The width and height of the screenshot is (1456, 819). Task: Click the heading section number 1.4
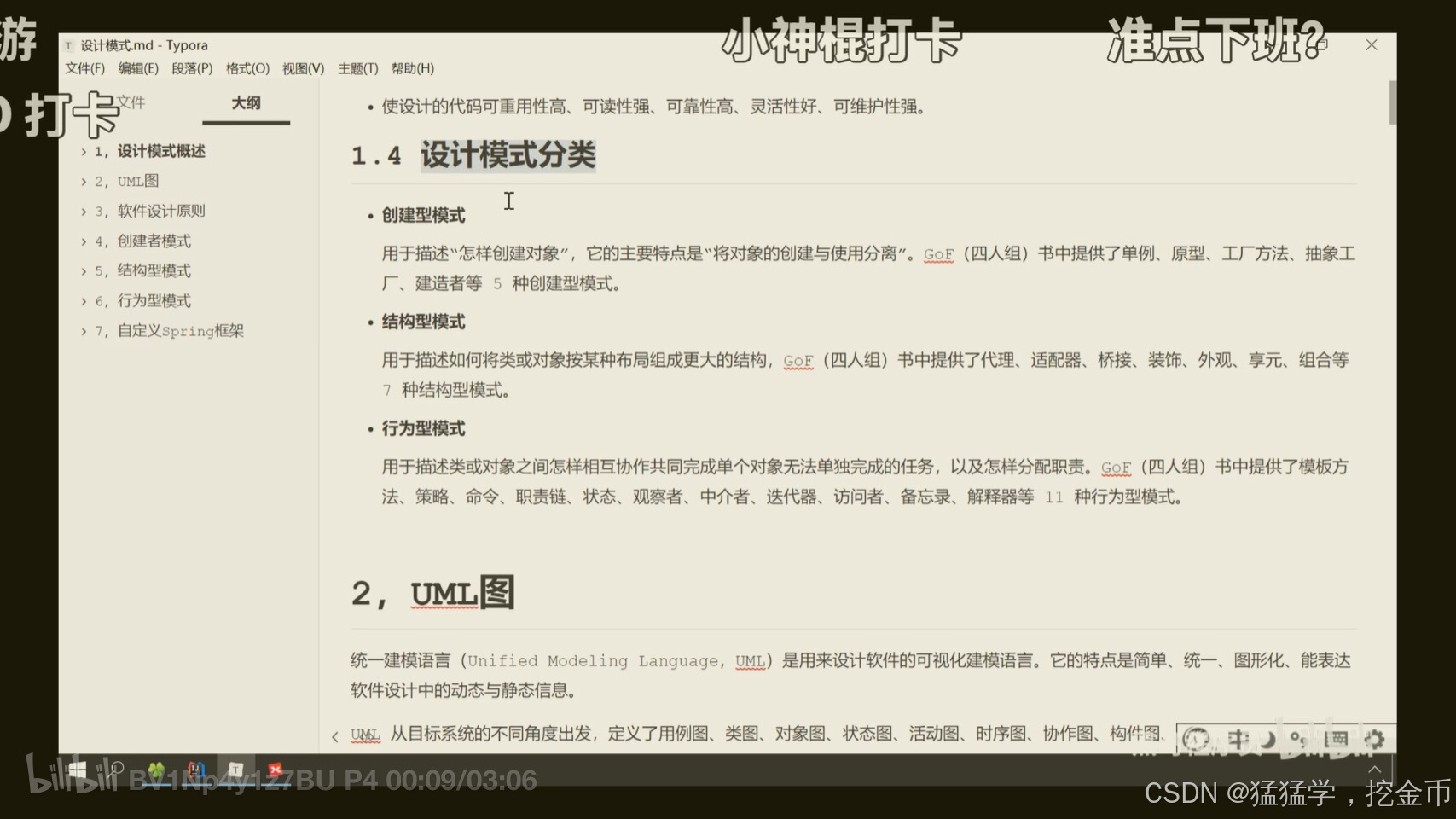tap(376, 156)
